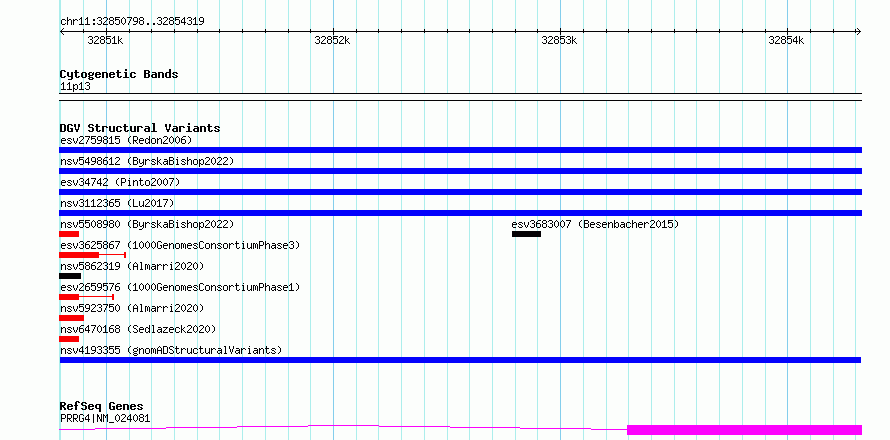Open nsv4193355 (gnomADStructuralVariants) label
Viewport: 890px width, 440px height.
171,350
